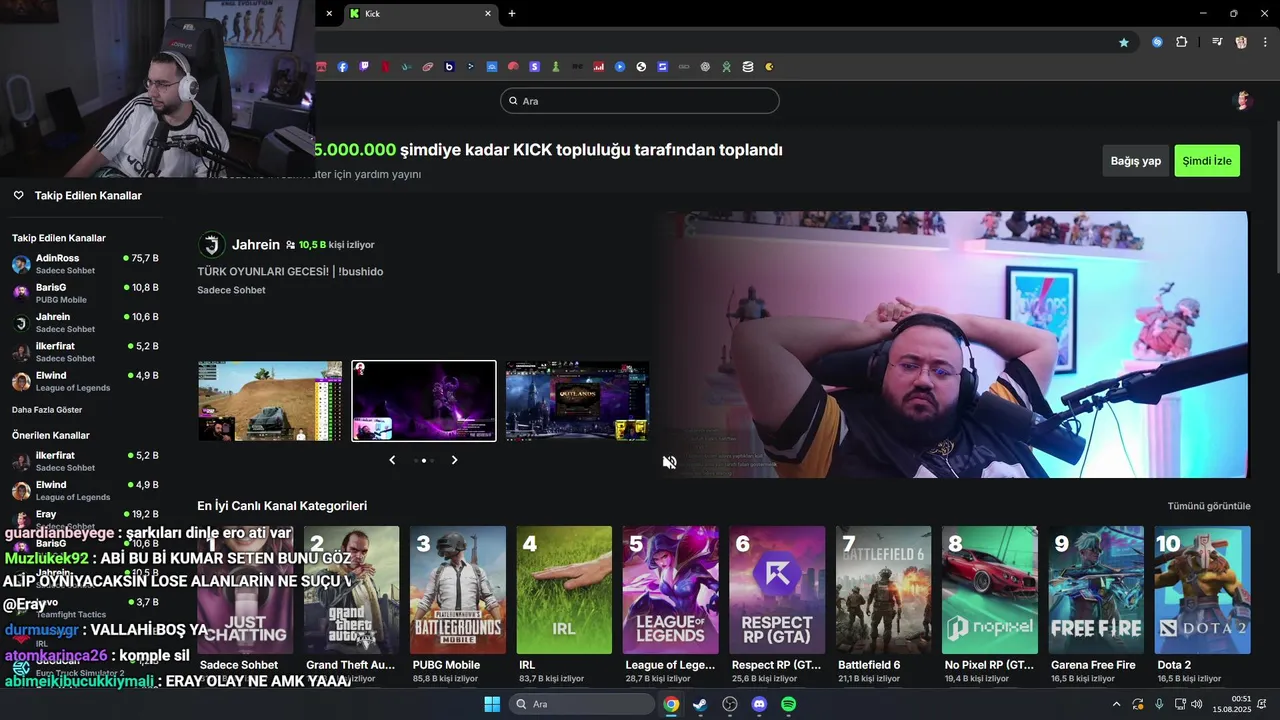Click the Bağış yap button
The height and width of the screenshot is (720, 1280).
[x=1136, y=161]
